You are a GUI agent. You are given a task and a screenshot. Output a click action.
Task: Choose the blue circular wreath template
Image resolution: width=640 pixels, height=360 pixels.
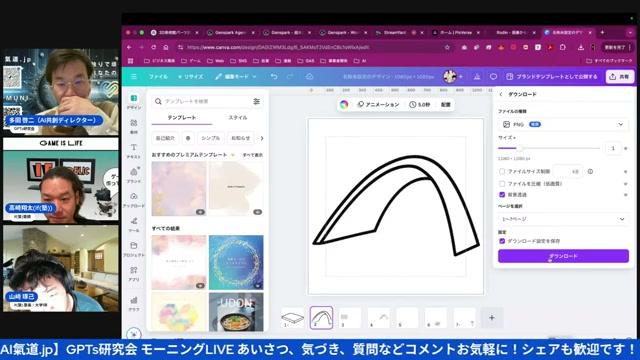click(x=236, y=262)
